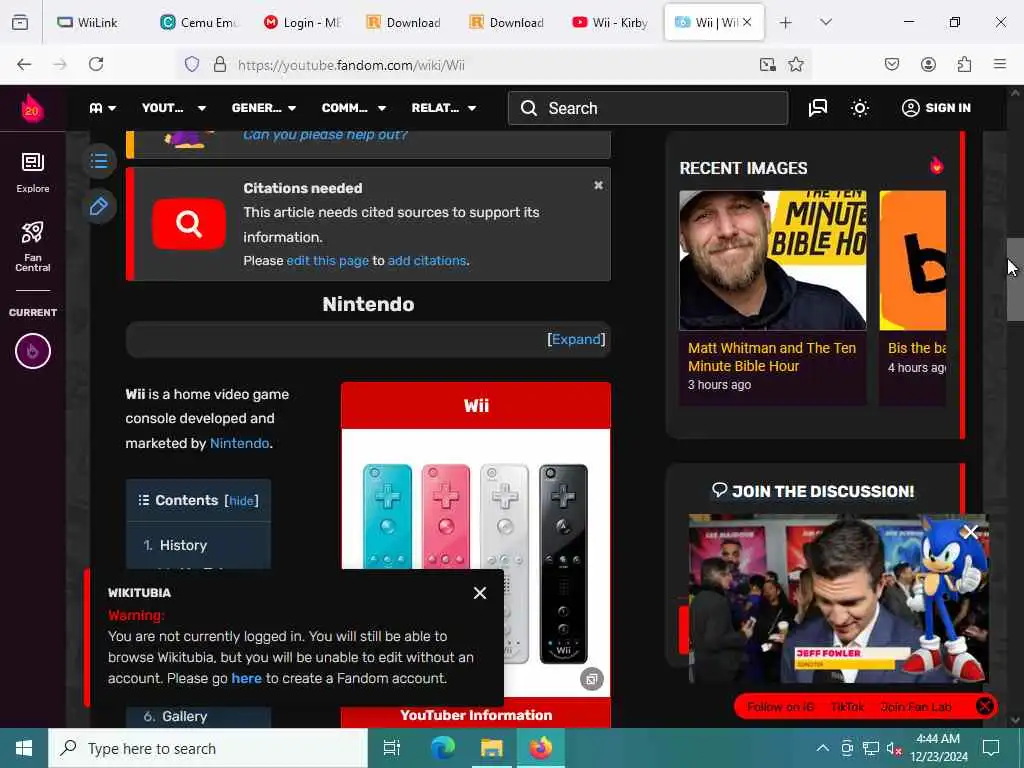Open the Firefox View icon
Viewport: 1024px width, 768px height.
[20, 22]
